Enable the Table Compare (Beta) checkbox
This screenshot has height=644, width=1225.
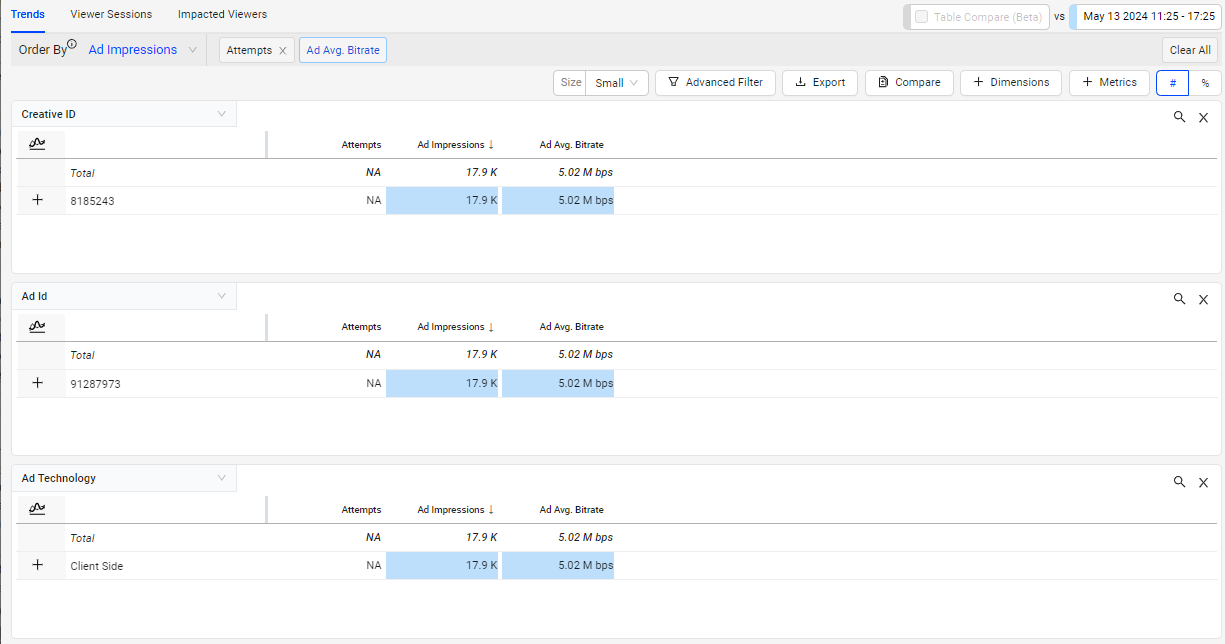(921, 17)
